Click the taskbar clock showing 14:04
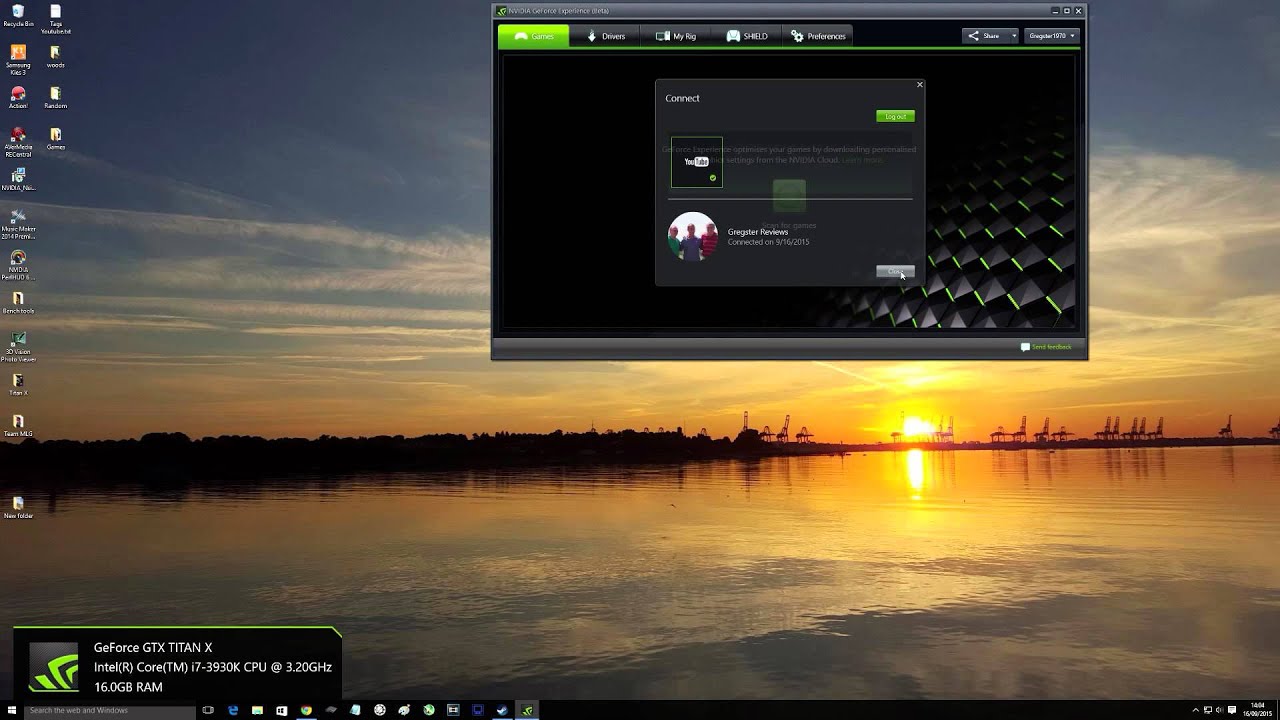 tap(1257, 710)
